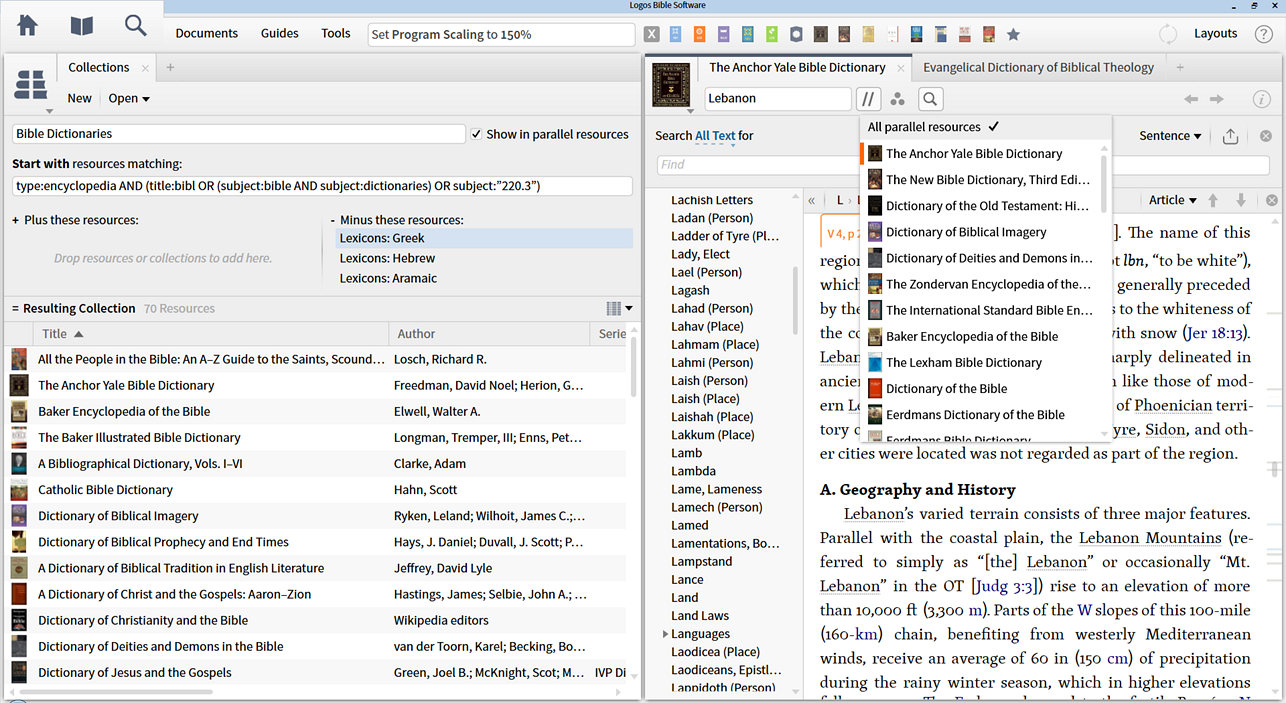Viewport: 1286px width, 703px height.
Task: Add new tab beside Evangelical Dictionary
Action: pyautogui.click(x=1180, y=67)
